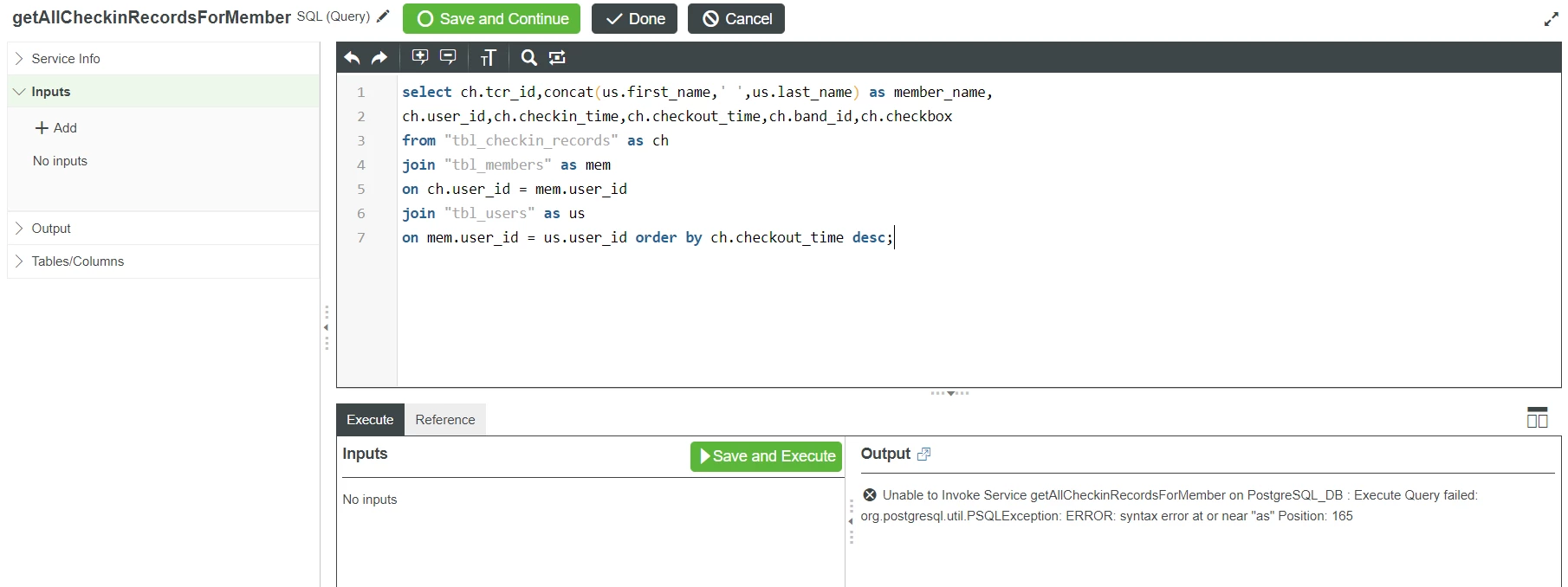Click 'No inputs' text in Execute panel
1568x587 pixels.
point(370,500)
